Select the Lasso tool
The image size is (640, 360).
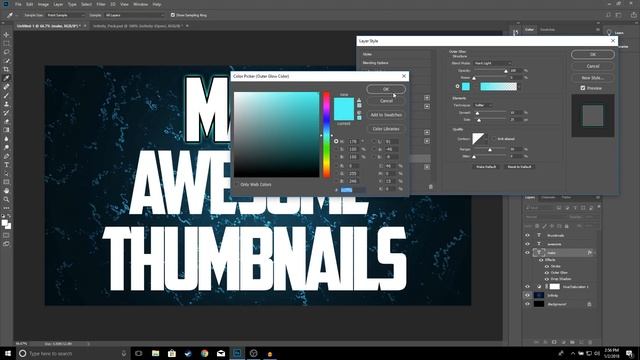pyautogui.click(x=6, y=52)
